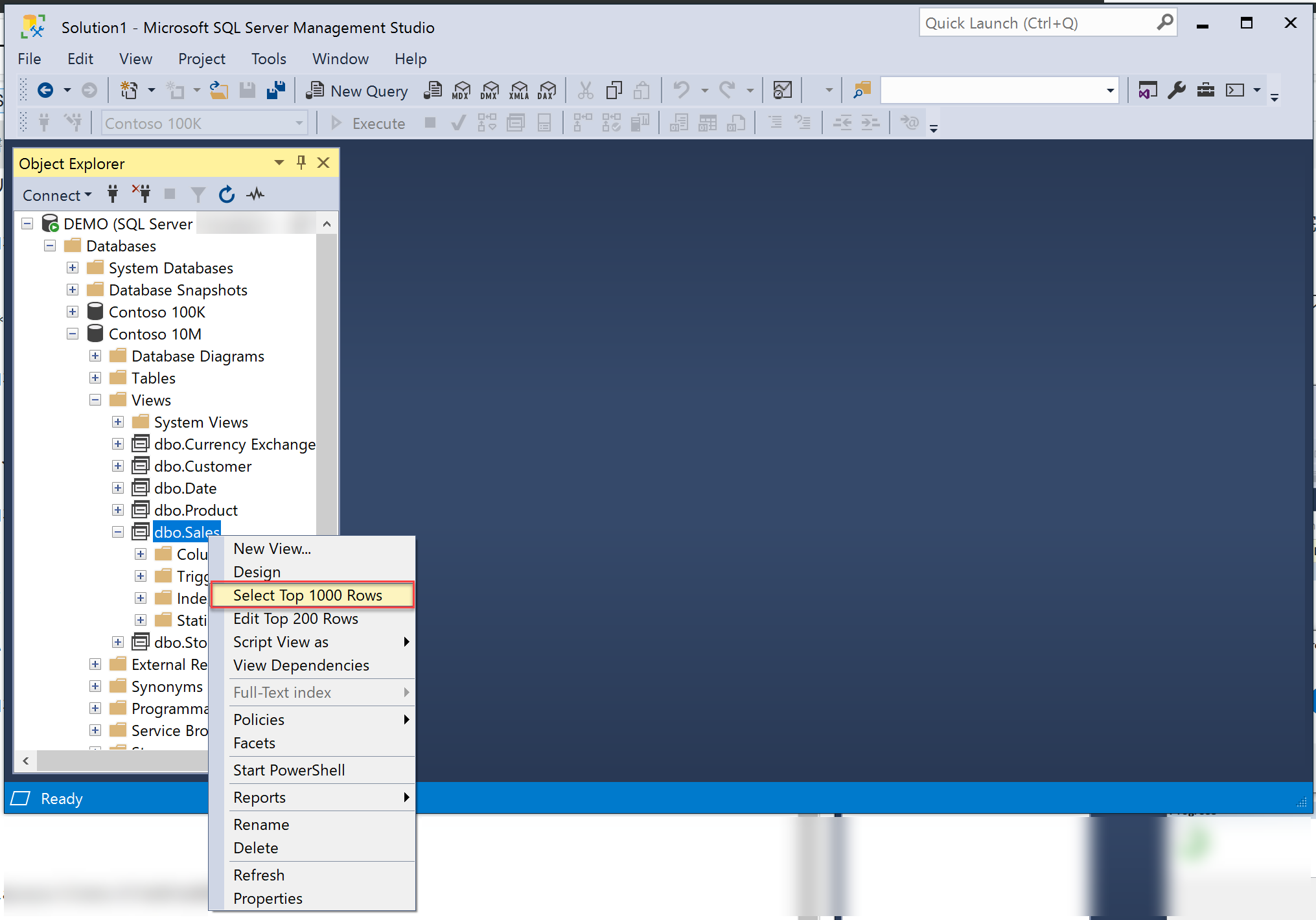The image size is (1316, 920).
Task: Collapse the dbo.Sales view node
Action: pos(118,532)
